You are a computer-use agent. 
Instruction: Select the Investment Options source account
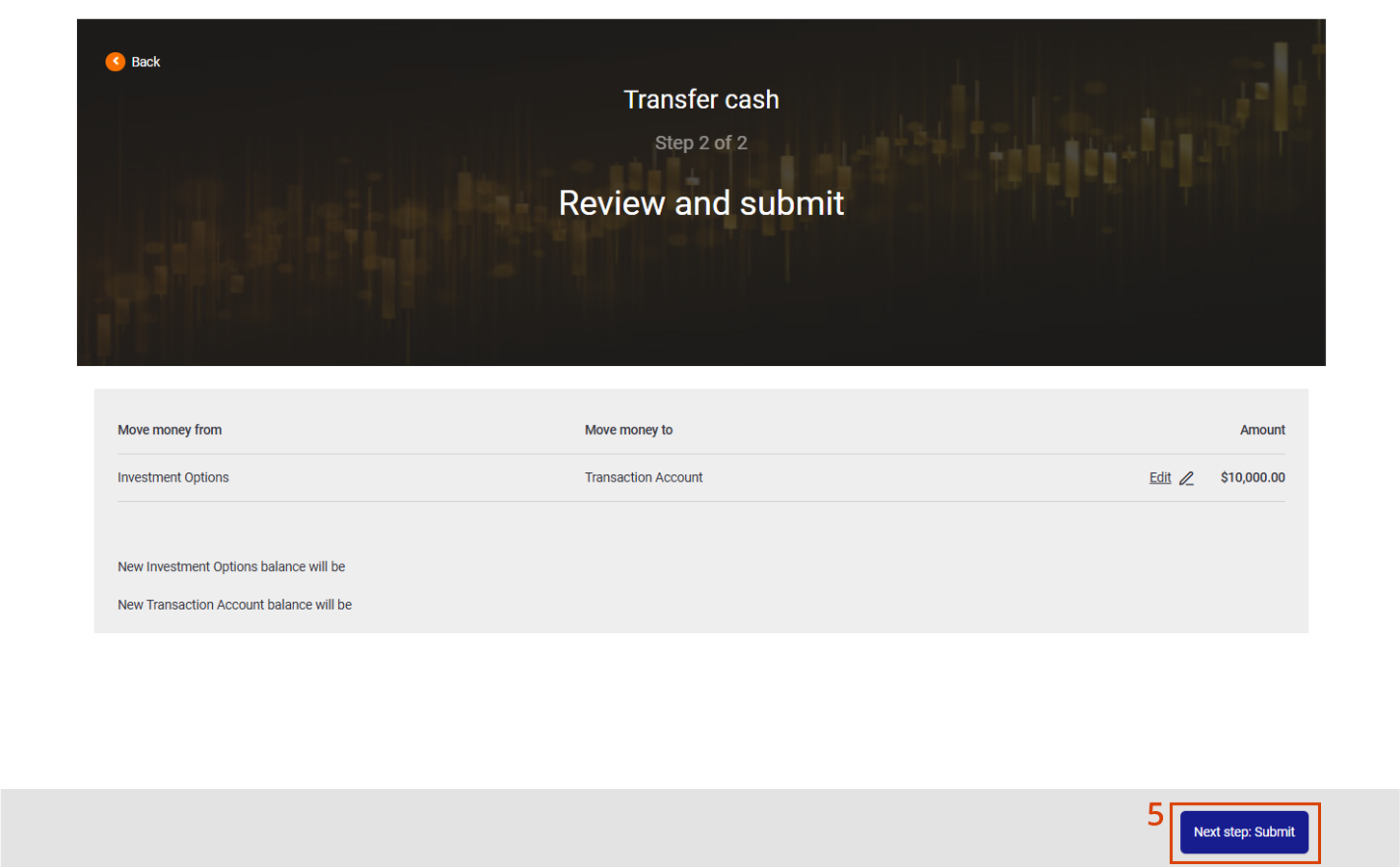pyautogui.click(x=173, y=478)
